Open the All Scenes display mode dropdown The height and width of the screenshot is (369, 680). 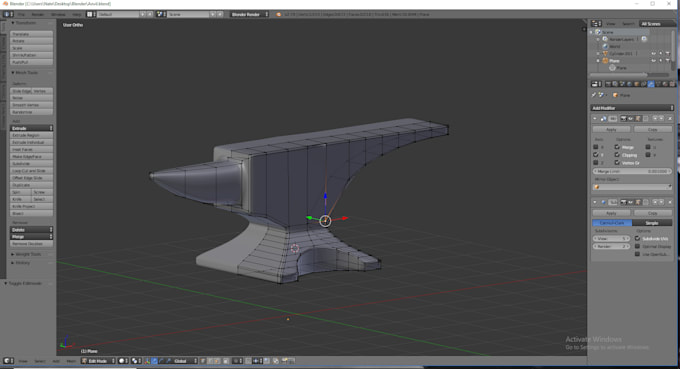pyautogui.click(x=656, y=23)
